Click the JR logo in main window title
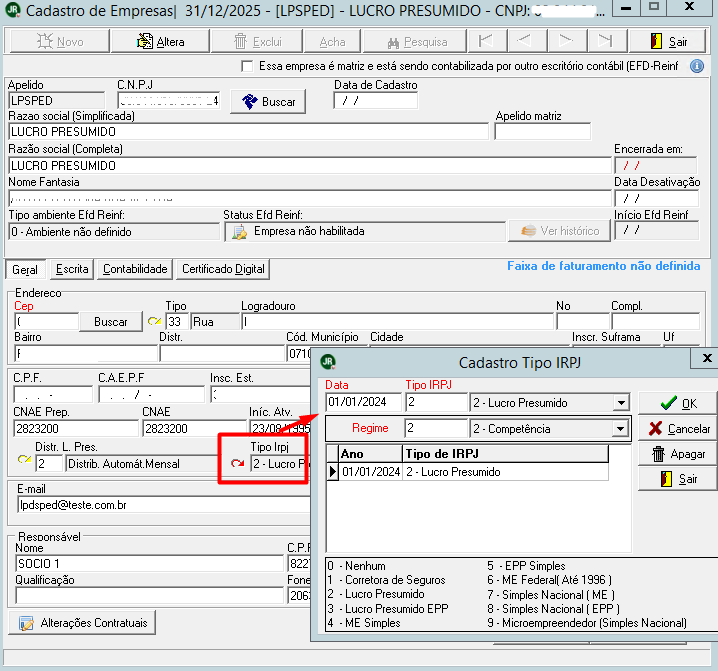Screen dimensions: 718x671 (x=13, y=10)
